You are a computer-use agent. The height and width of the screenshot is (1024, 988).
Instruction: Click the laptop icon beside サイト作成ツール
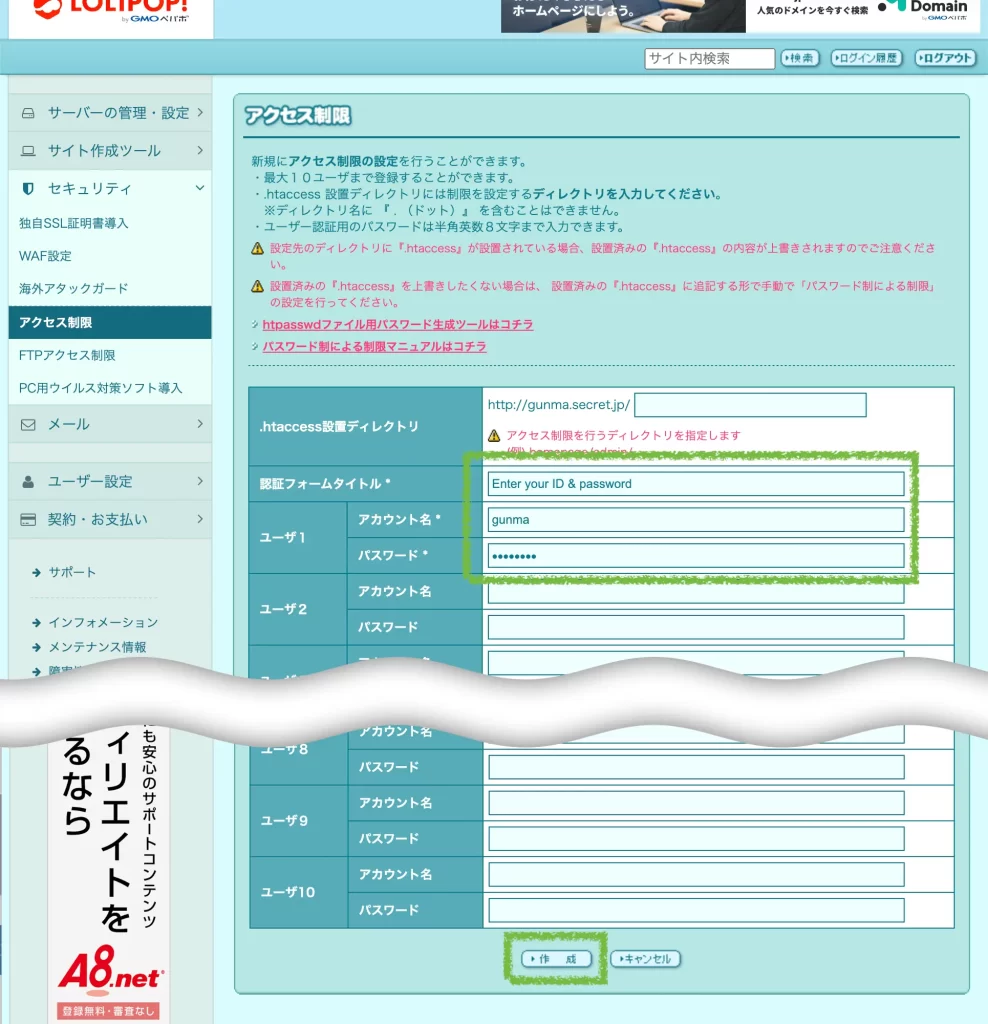tap(28, 151)
